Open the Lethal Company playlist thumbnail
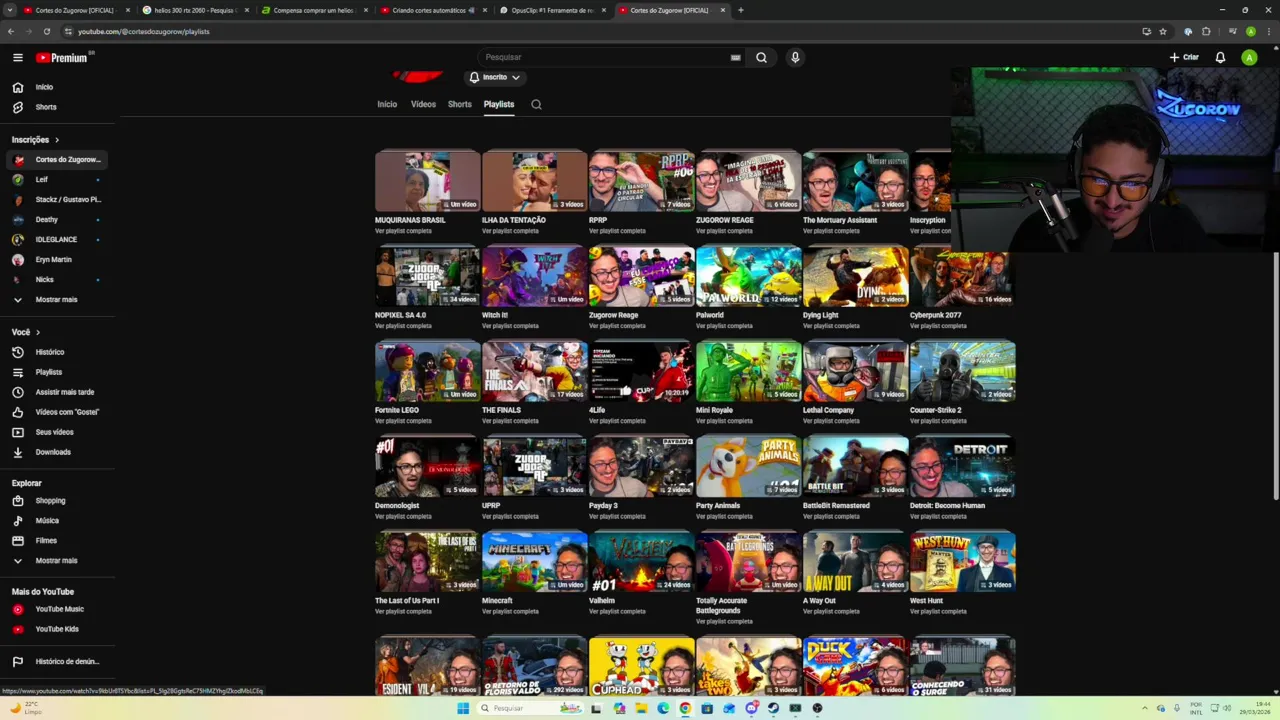 [x=855, y=370]
